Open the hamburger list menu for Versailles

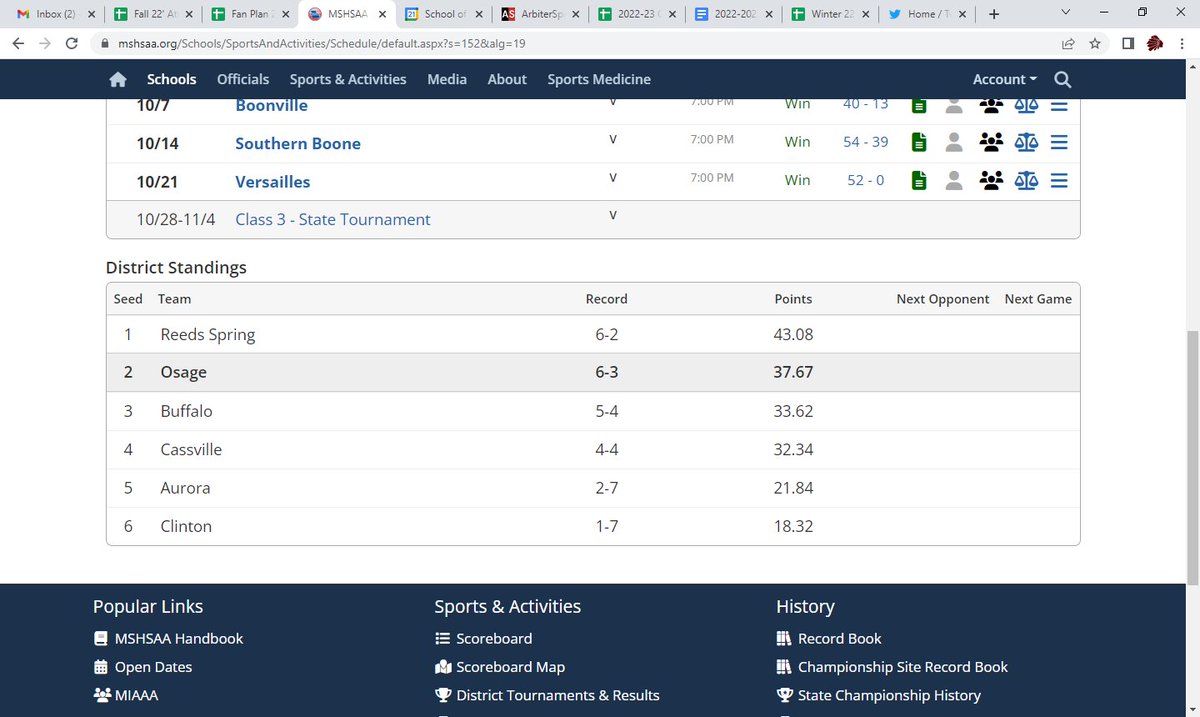click(x=1059, y=181)
